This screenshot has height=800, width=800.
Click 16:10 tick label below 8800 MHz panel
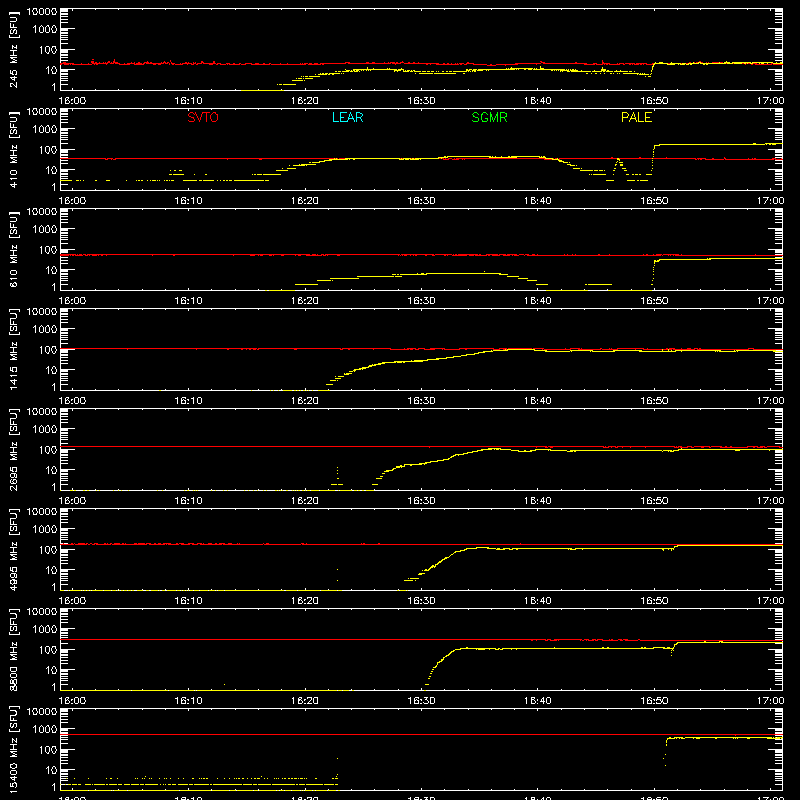[188, 701]
